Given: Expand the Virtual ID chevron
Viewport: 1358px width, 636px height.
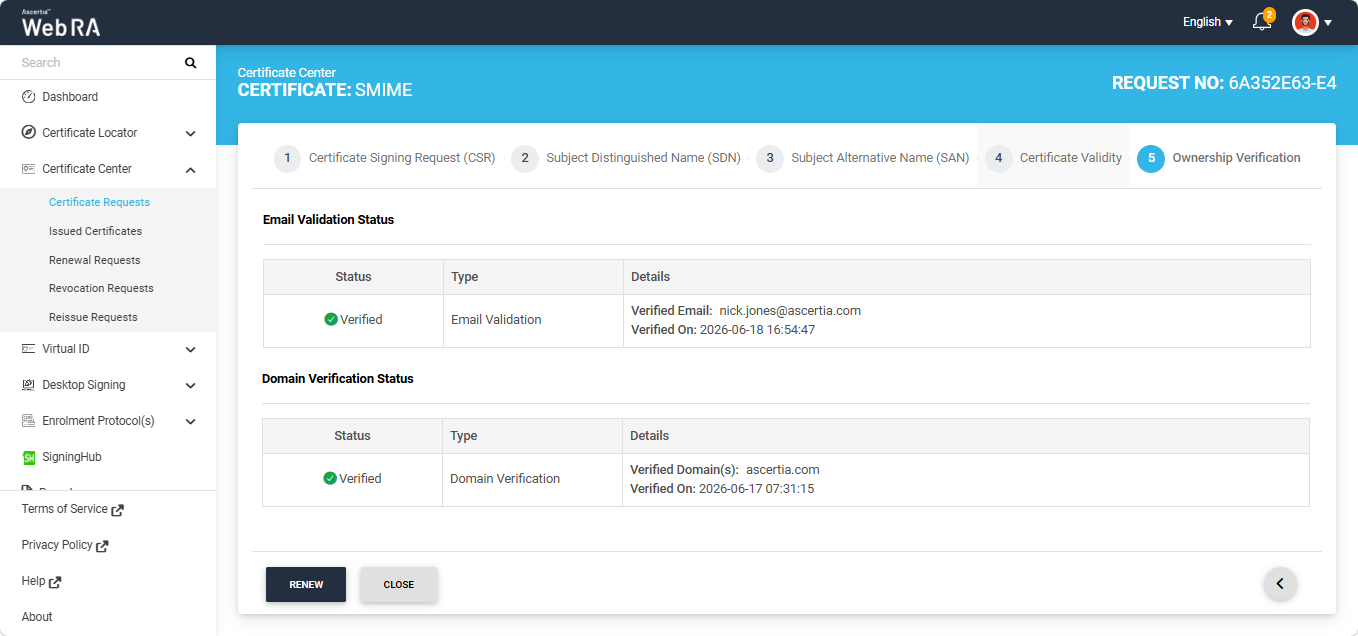Looking at the screenshot, I should point(190,349).
